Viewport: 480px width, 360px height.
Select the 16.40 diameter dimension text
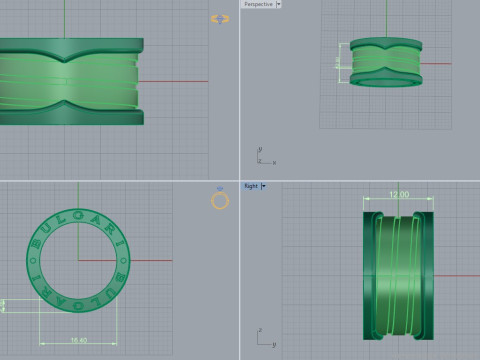[x=79, y=340]
